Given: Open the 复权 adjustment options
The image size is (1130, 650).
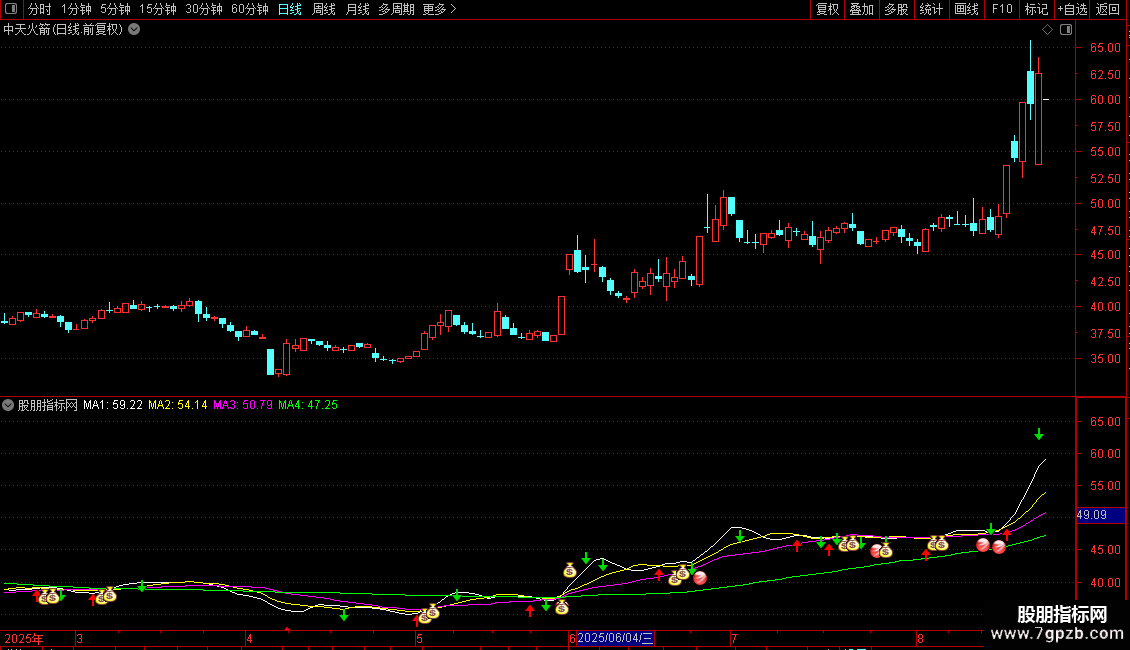Looking at the screenshot, I should coord(827,9).
